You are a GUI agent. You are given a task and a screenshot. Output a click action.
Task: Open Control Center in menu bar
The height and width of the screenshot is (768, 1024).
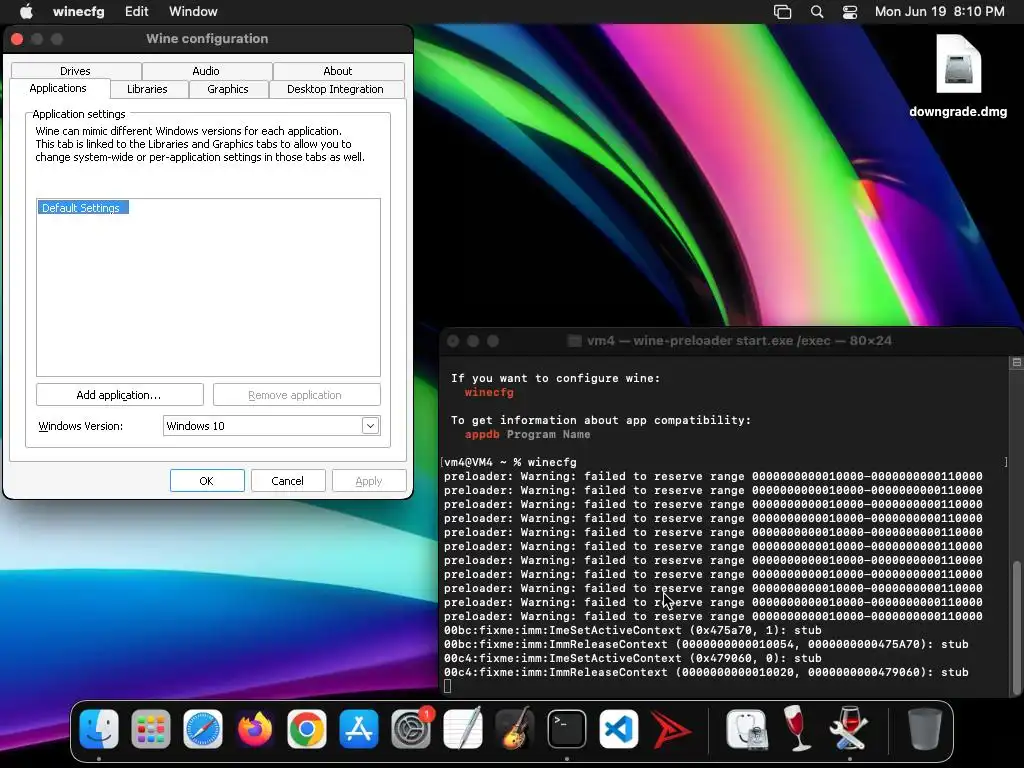coord(850,12)
